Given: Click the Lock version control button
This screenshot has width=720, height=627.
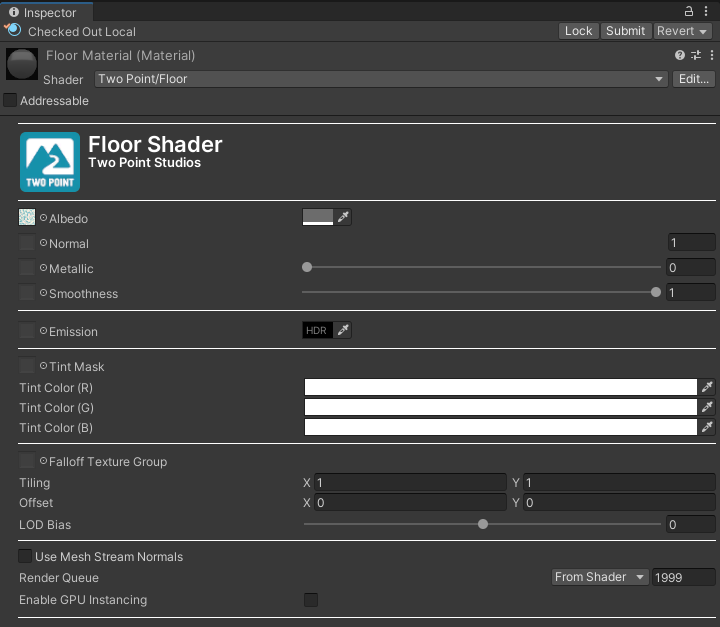Looking at the screenshot, I should (x=579, y=31).
